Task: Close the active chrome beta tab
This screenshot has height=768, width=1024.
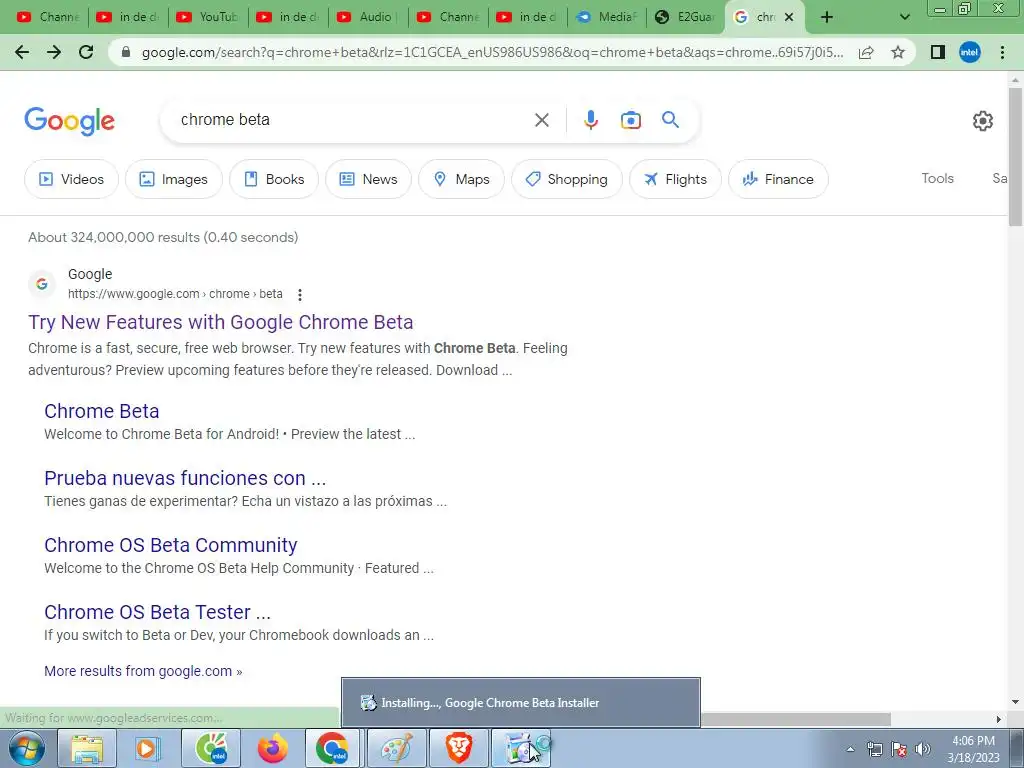Action: pyautogui.click(x=789, y=17)
